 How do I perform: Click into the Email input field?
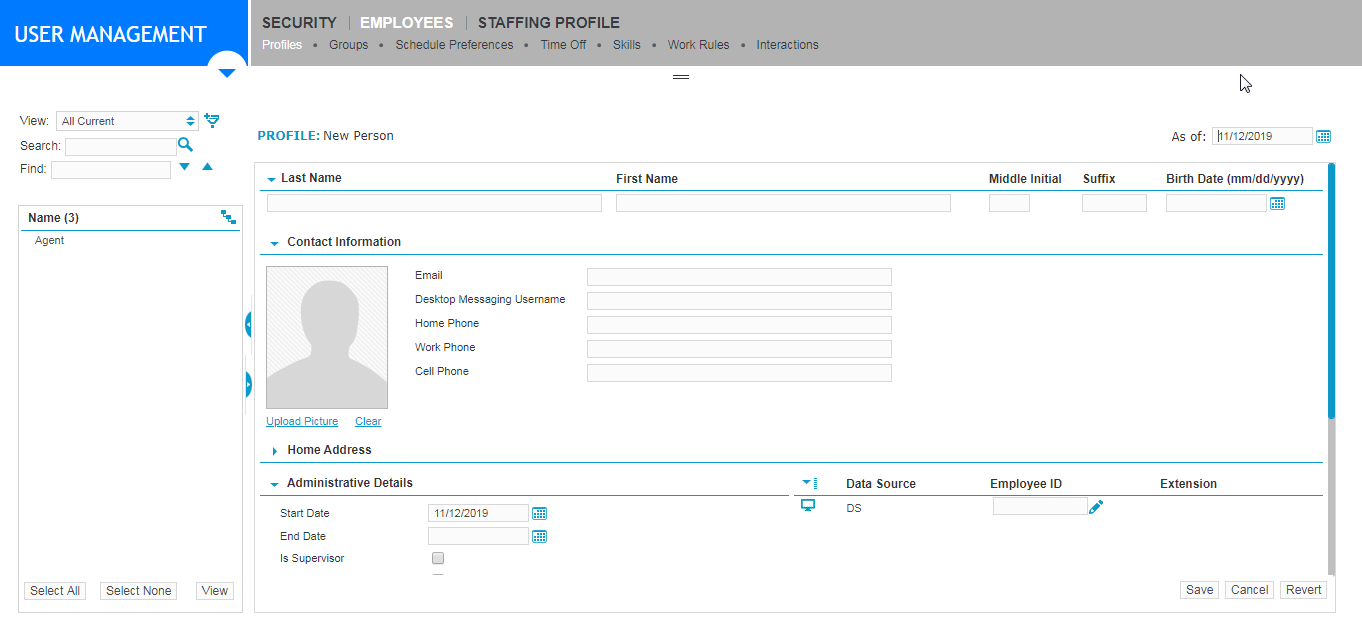(x=738, y=277)
